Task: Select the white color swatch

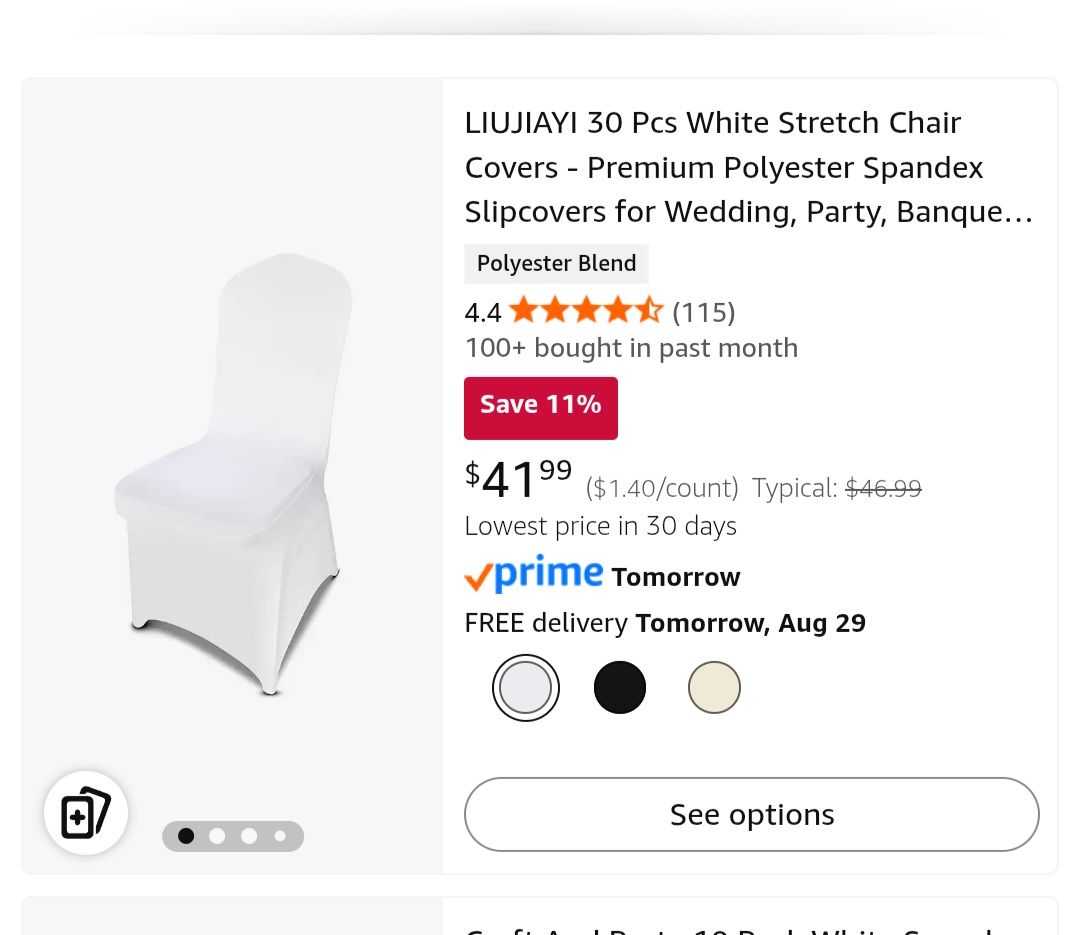Action: pyautogui.click(x=526, y=687)
